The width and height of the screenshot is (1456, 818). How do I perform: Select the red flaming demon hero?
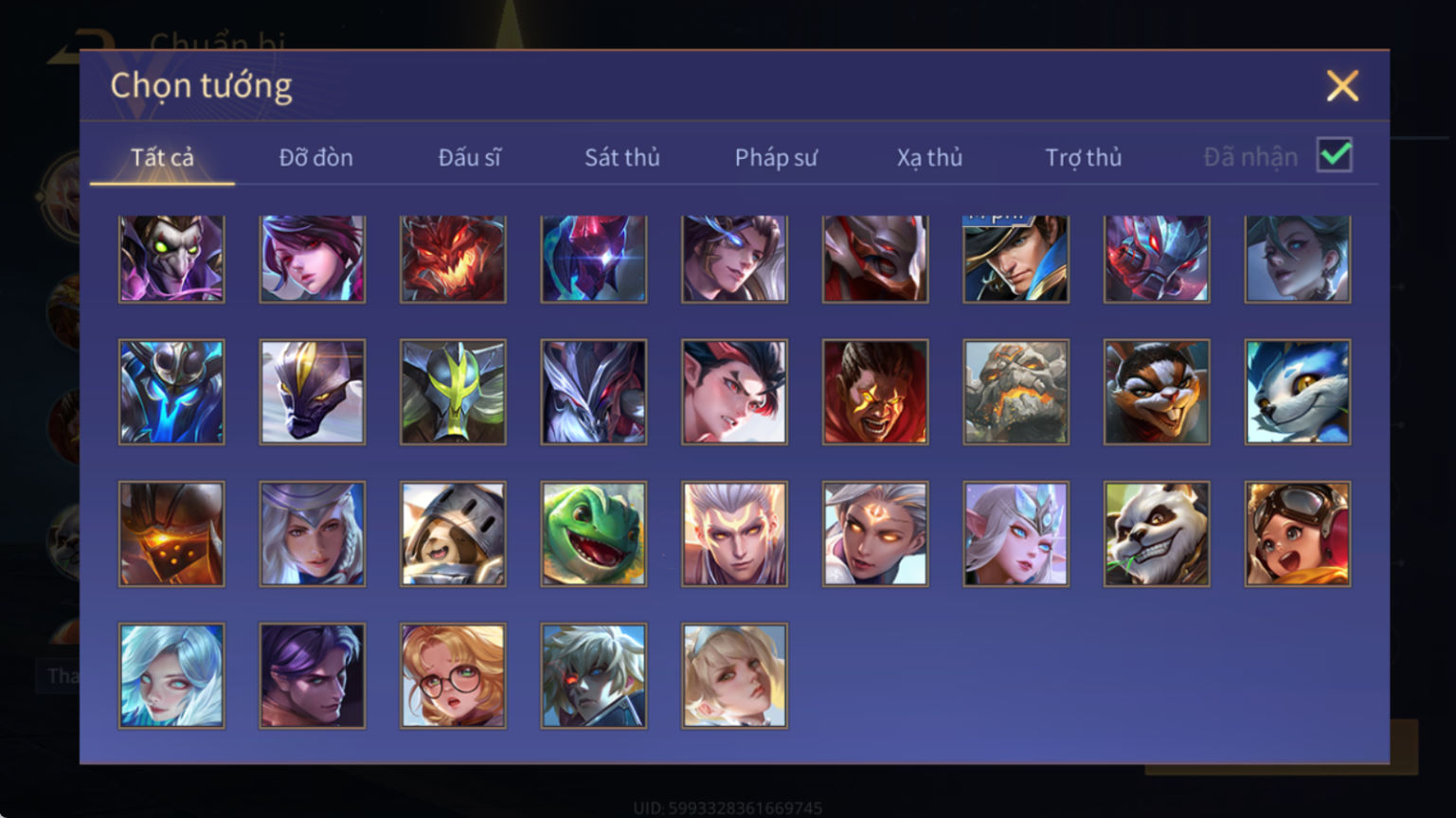(x=453, y=258)
